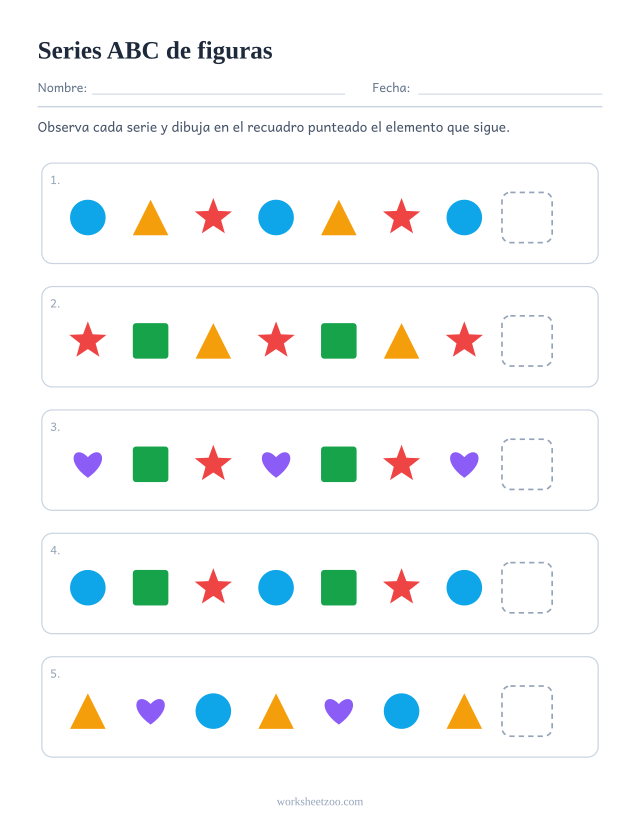Click the Series ABC de figuras title
This screenshot has height=829, width=640.
pos(155,51)
